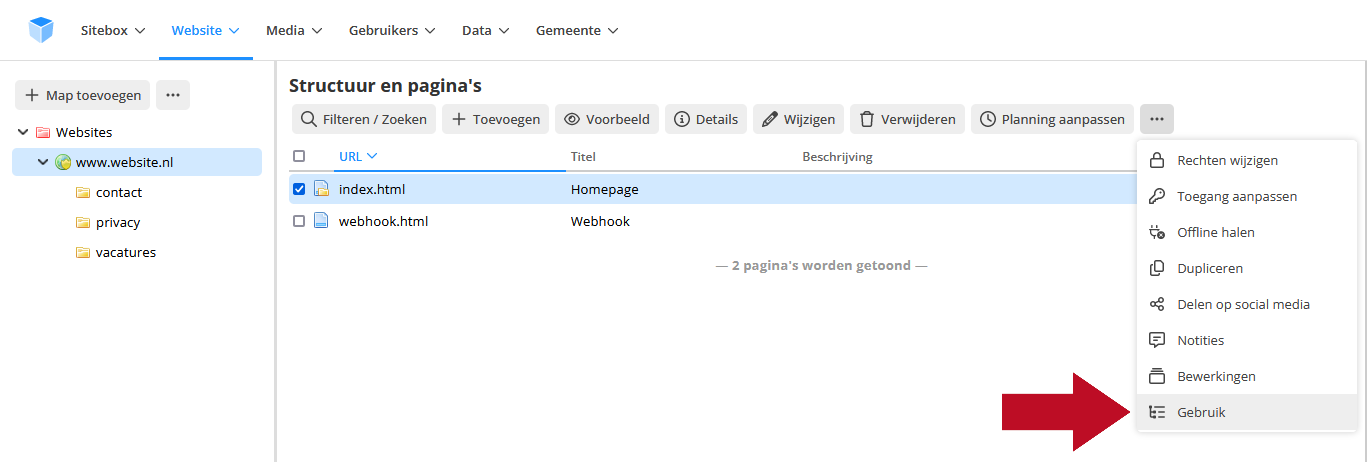
Task: Click the index.html page icon
Action: click(321, 189)
